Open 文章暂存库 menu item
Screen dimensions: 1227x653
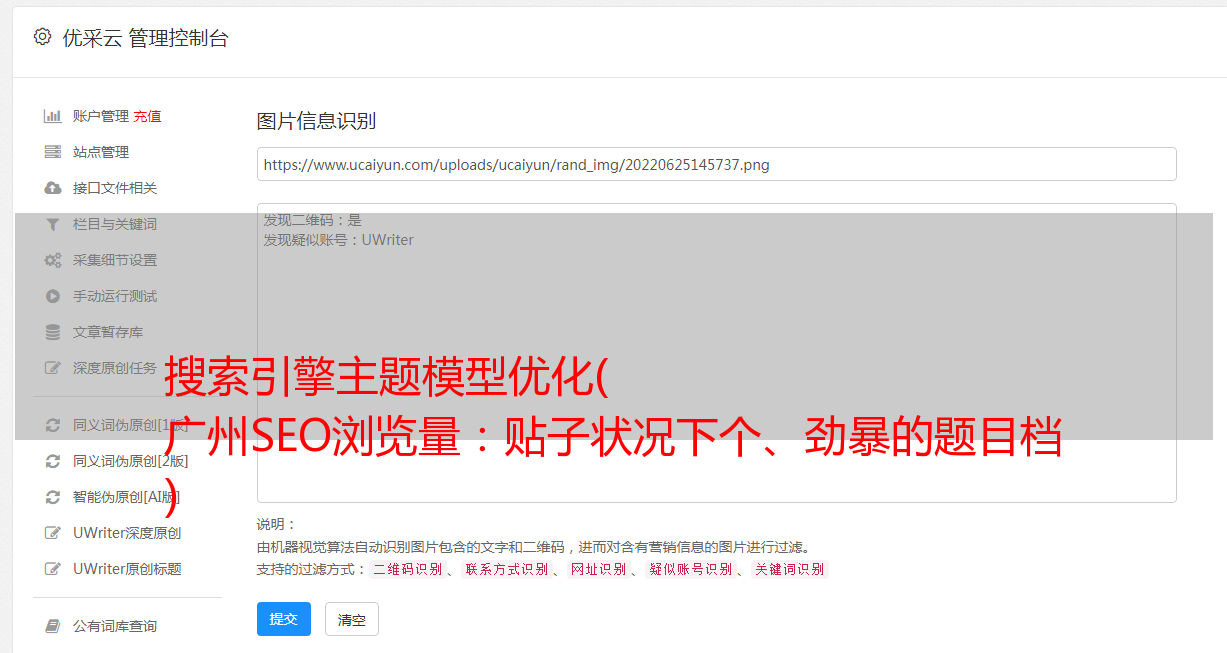click(x=108, y=332)
